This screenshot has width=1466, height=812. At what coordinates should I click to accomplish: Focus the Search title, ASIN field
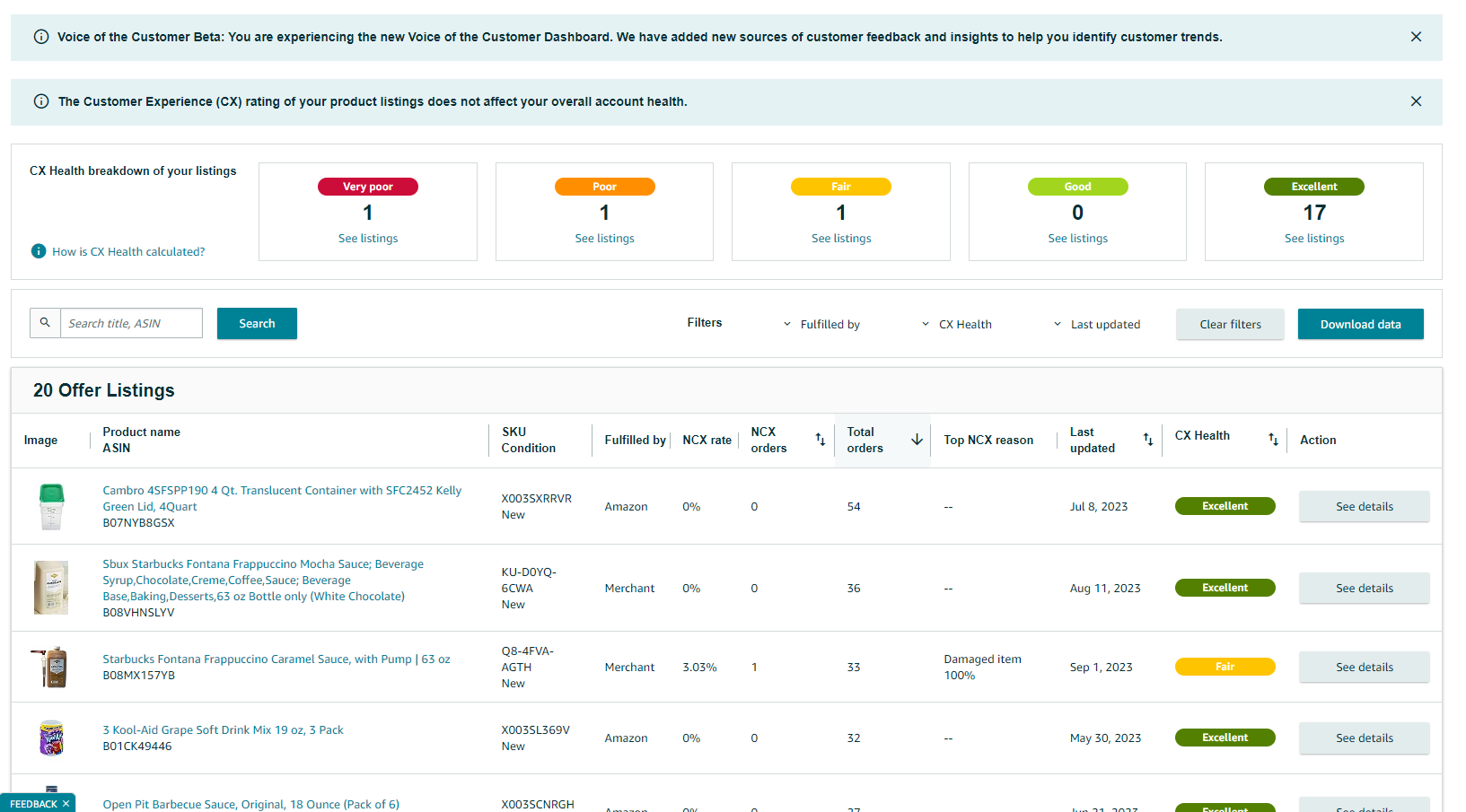[x=131, y=323]
